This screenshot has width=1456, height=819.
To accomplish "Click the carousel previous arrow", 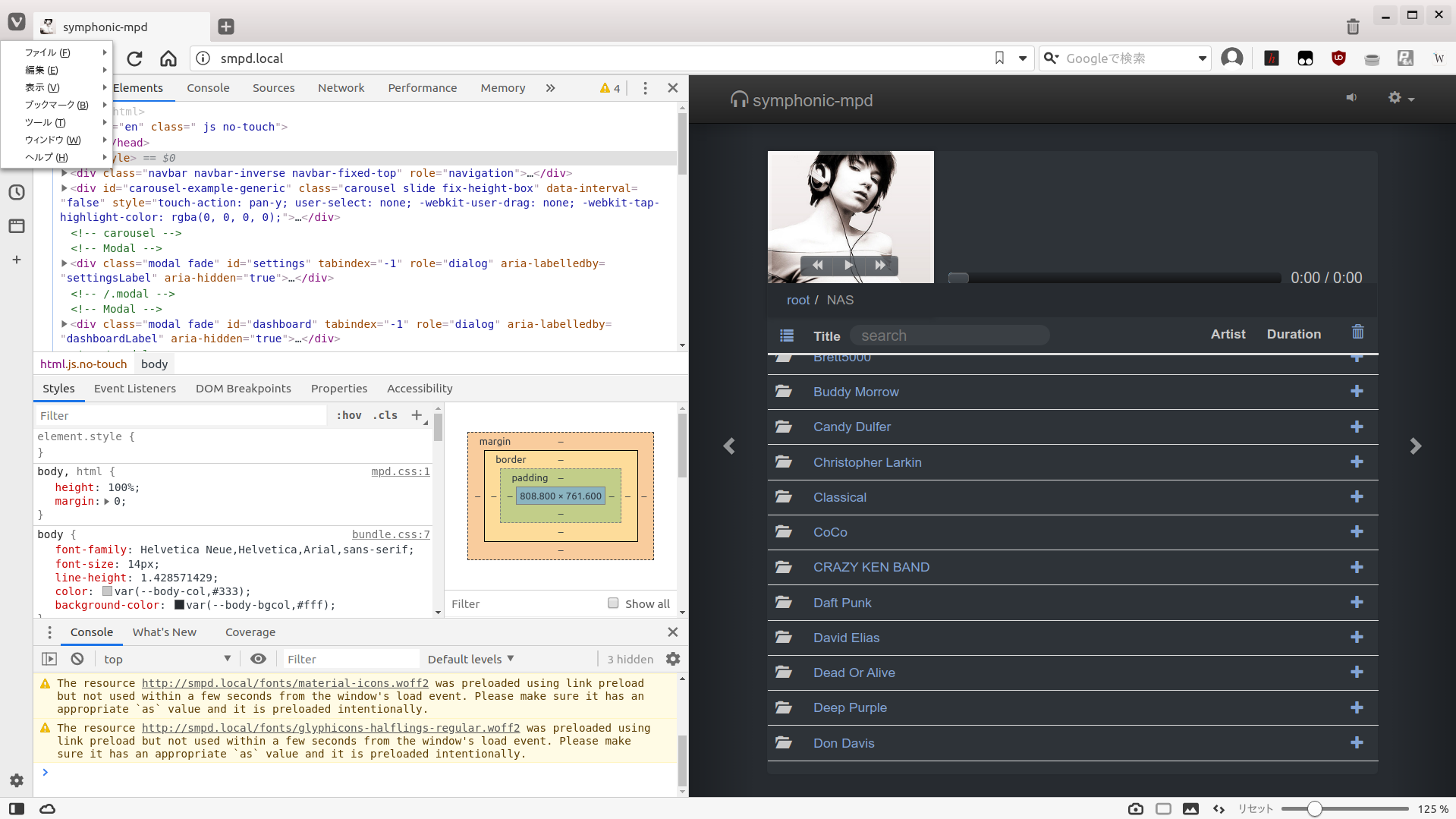I will pyautogui.click(x=729, y=446).
